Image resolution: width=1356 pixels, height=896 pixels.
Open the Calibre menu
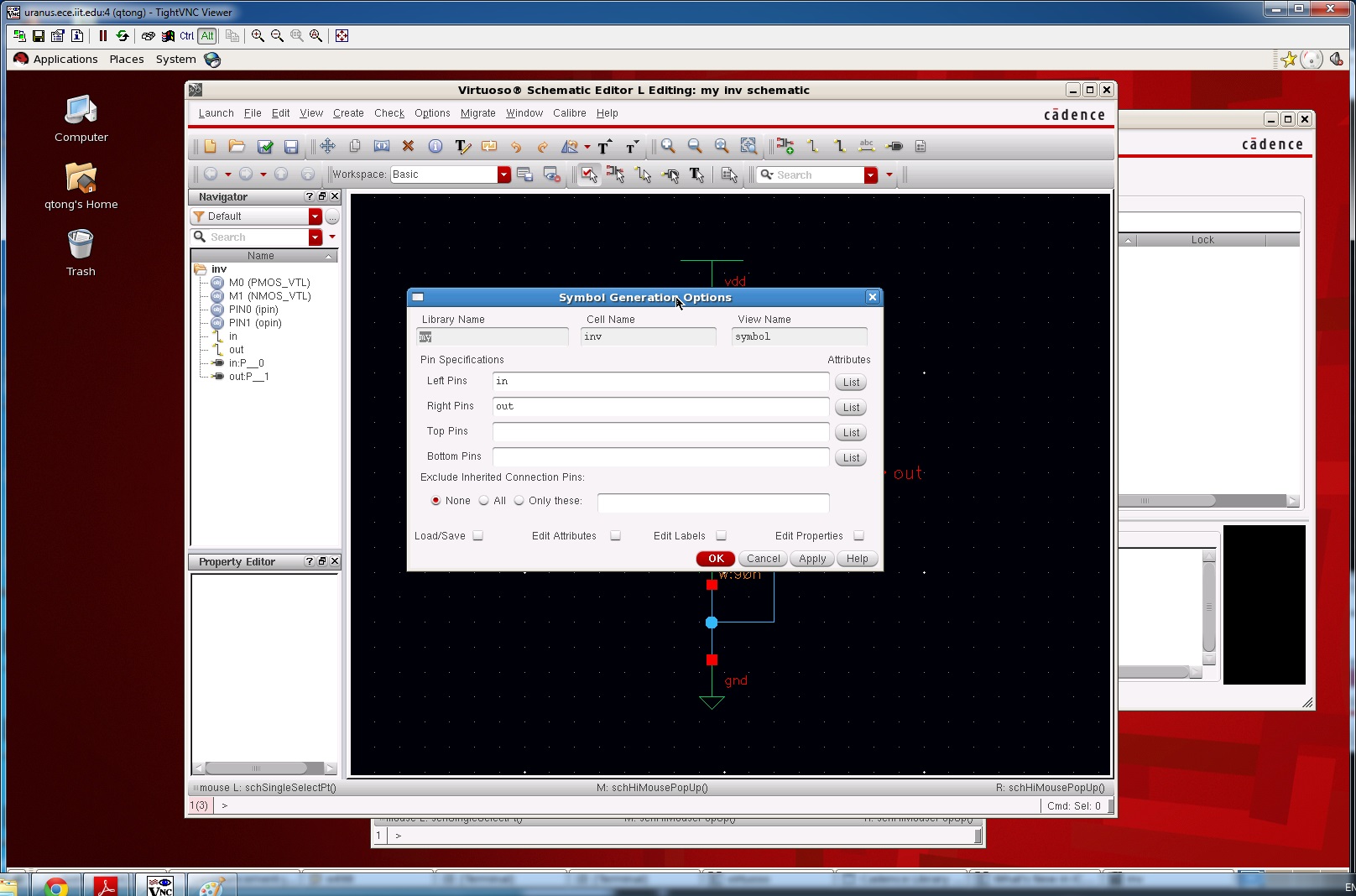(x=569, y=113)
